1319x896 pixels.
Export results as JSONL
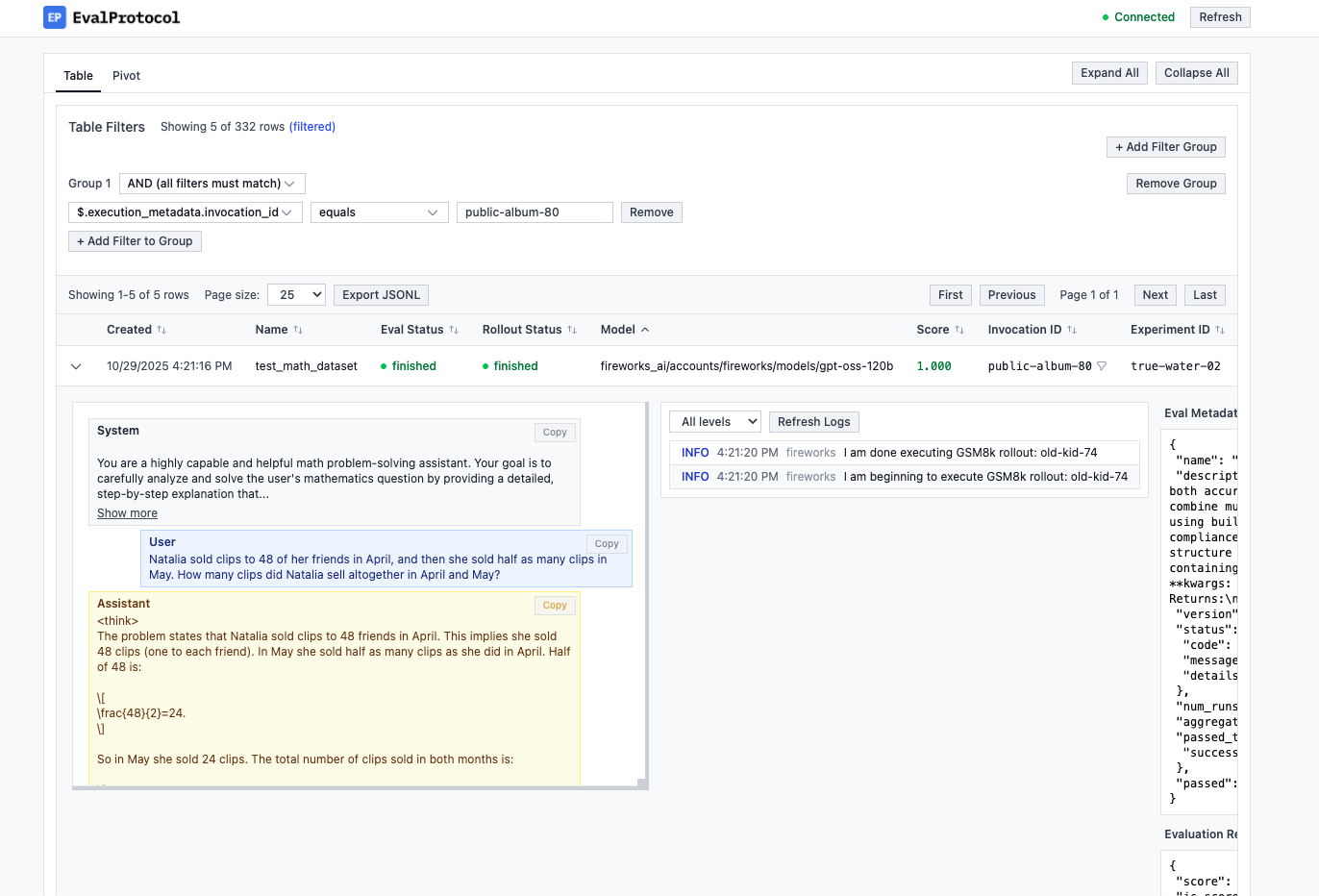[x=382, y=295]
